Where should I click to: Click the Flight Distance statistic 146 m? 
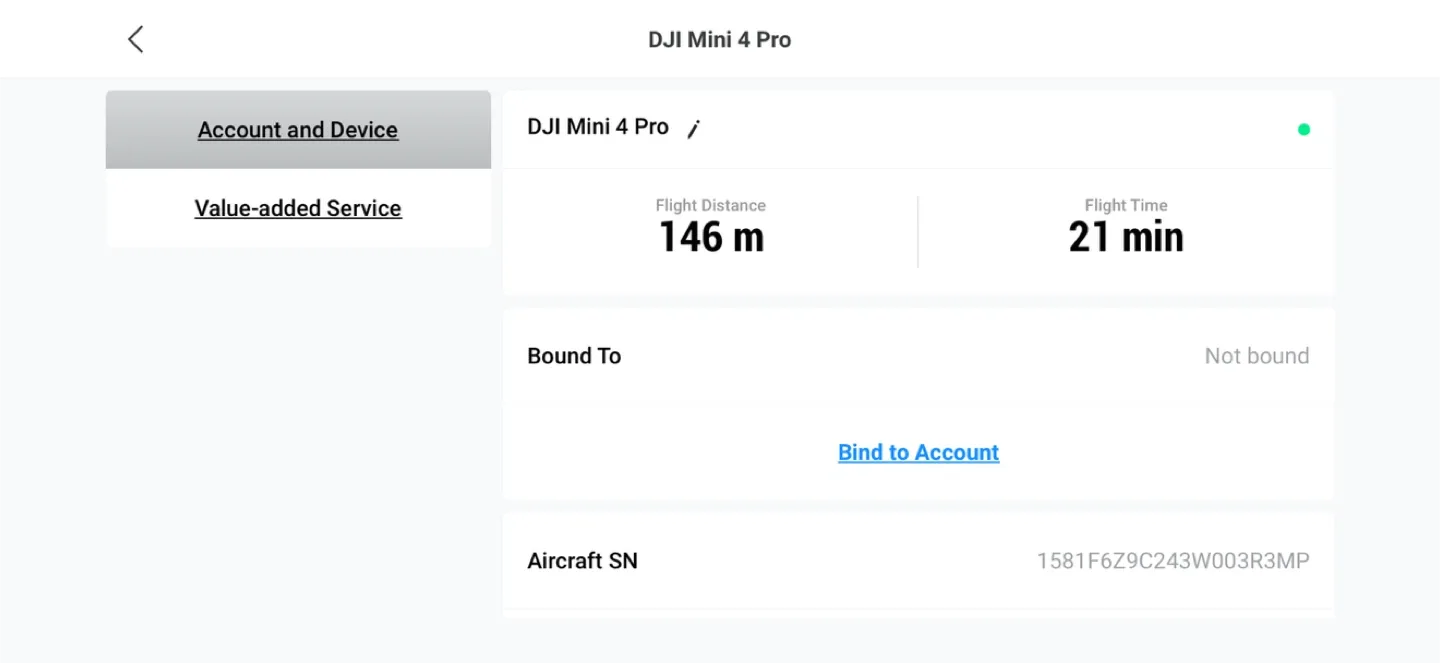711,235
